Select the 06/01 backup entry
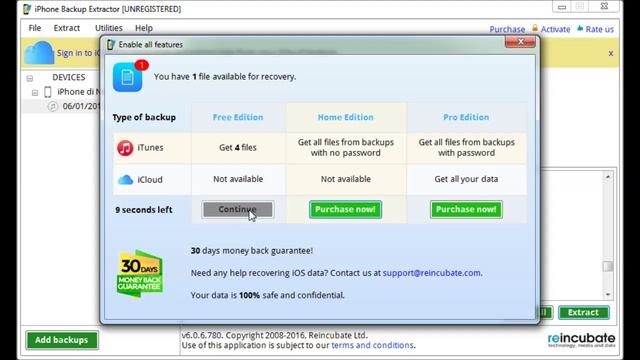This screenshot has width=640, height=360. [81, 106]
